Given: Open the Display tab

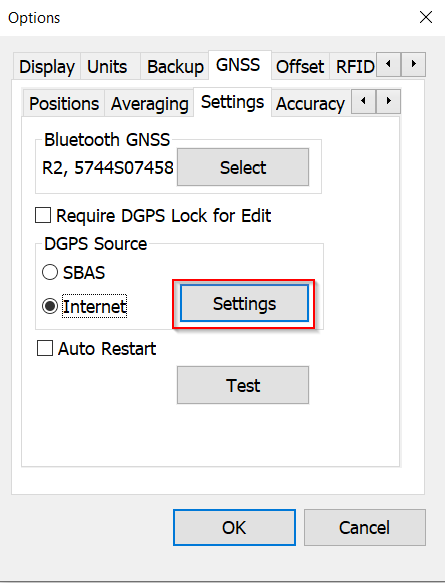Looking at the screenshot, I should (x=47, y=67).
